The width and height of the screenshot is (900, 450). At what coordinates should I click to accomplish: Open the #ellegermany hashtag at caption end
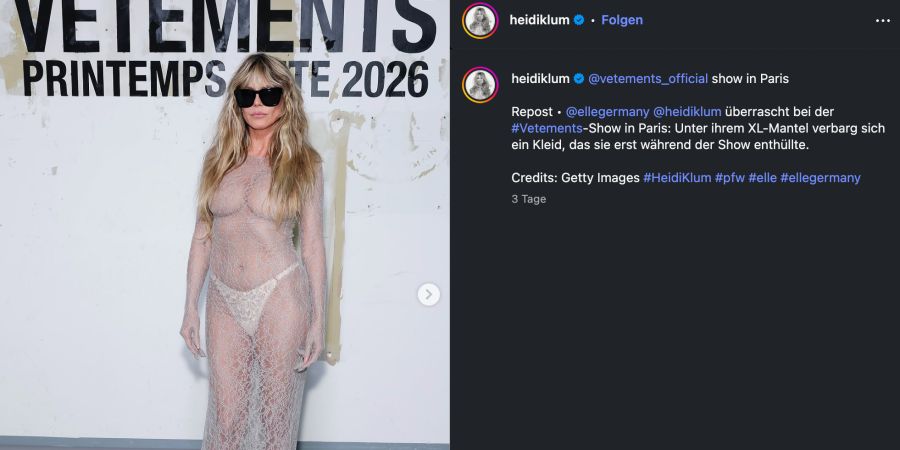820,178
